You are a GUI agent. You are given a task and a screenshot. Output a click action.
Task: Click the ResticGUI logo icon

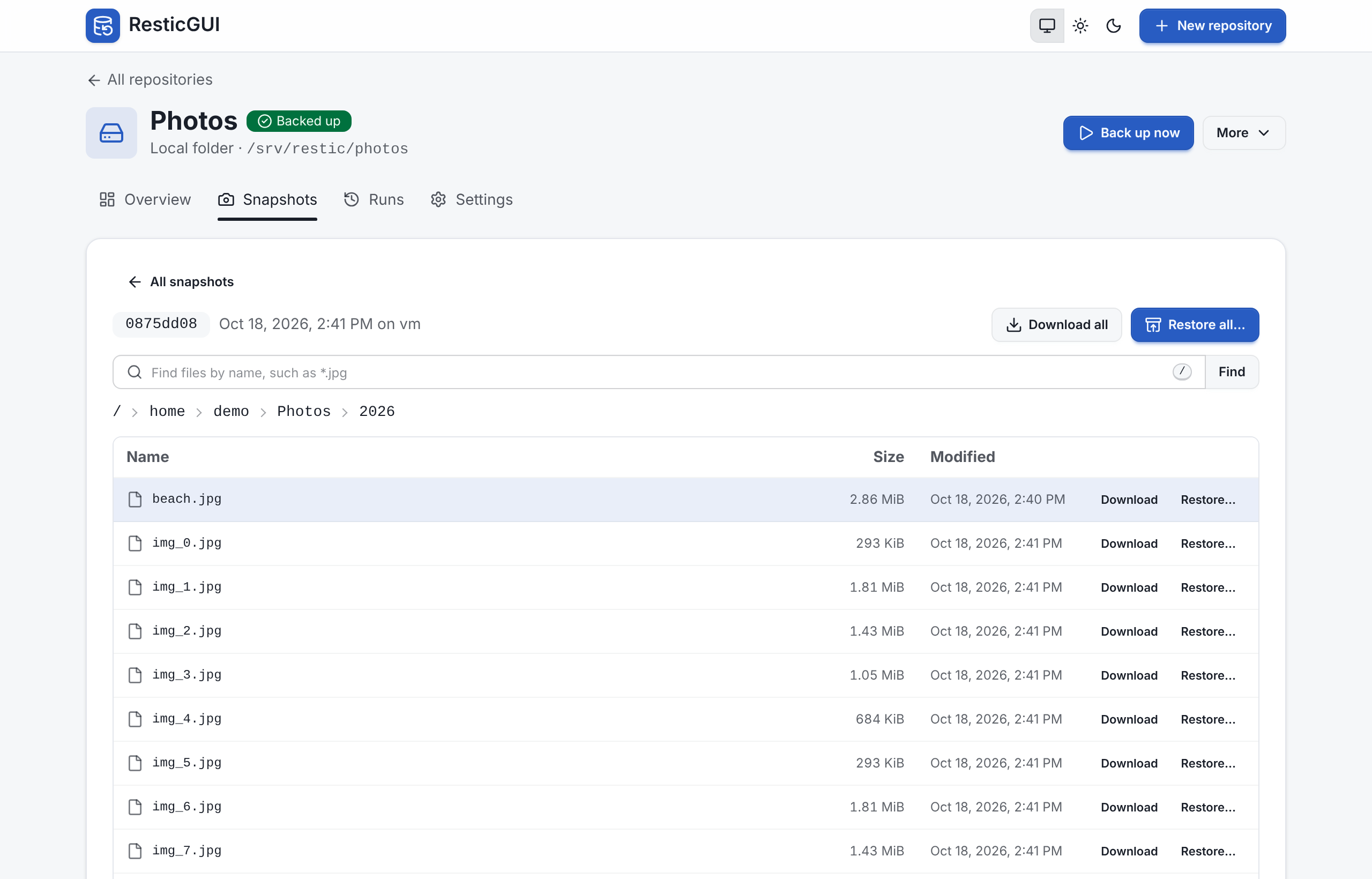click(103, 26)
